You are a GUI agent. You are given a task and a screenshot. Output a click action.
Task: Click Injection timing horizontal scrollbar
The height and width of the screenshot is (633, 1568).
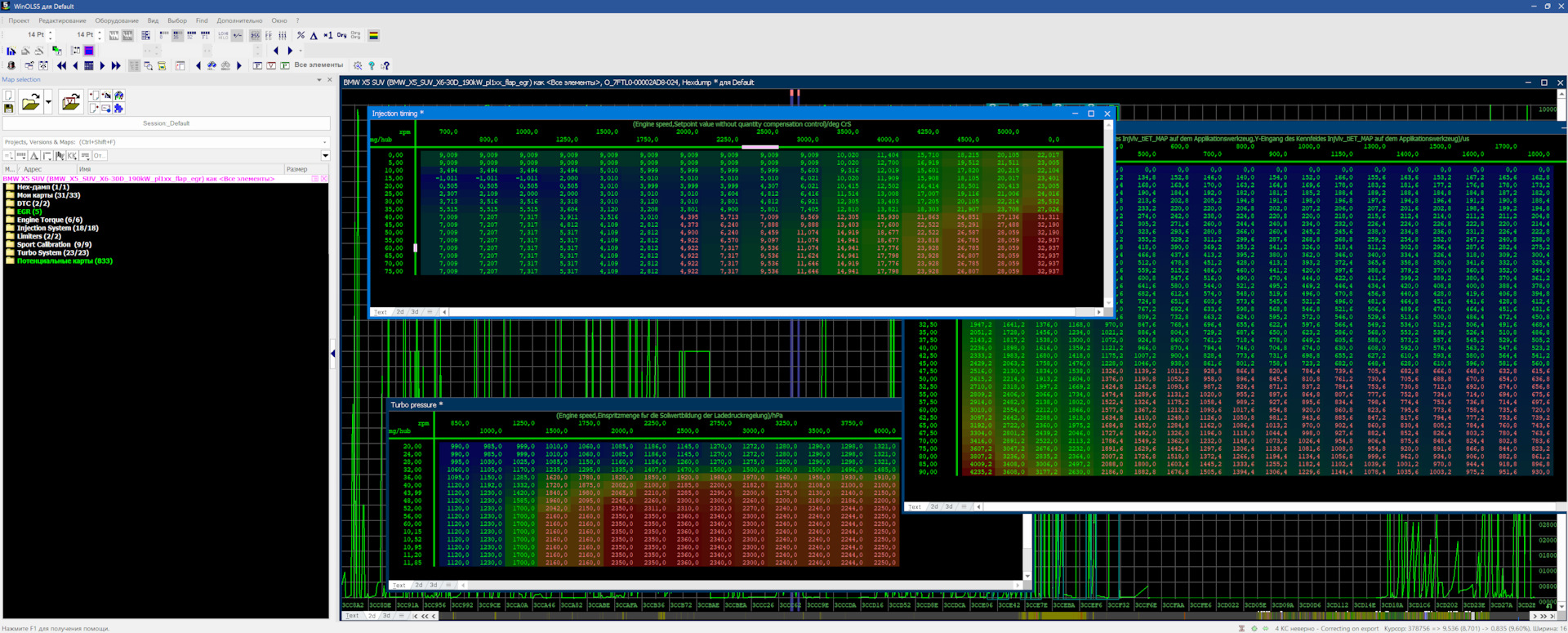tap(772, 312)
